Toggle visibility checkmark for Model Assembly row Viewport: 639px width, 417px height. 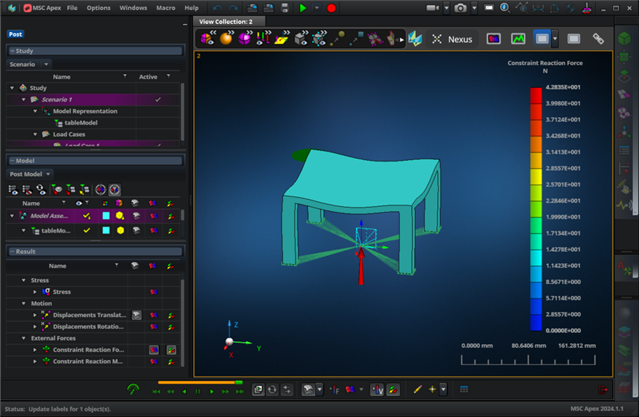pos(86,216)
